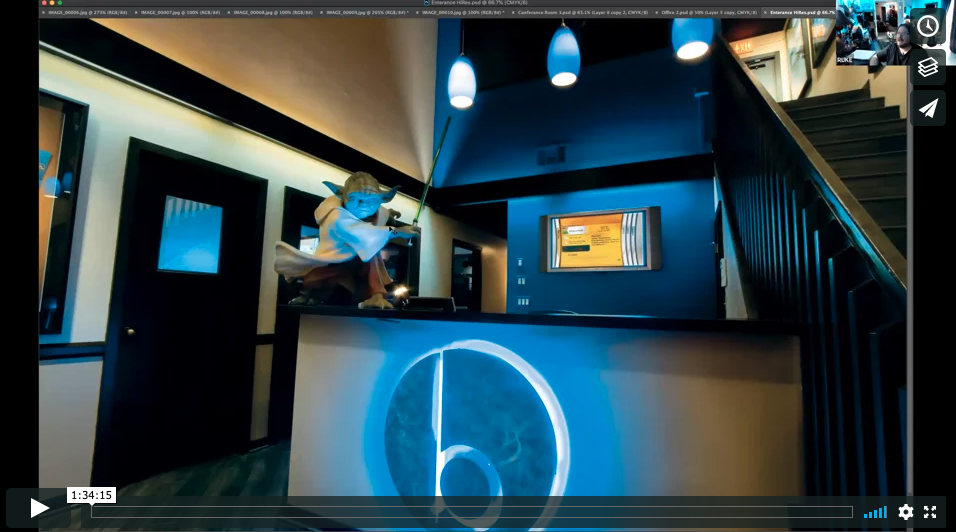Click the green zoom window button
Screen dimensions: 956x532
[x=60, y=3]
